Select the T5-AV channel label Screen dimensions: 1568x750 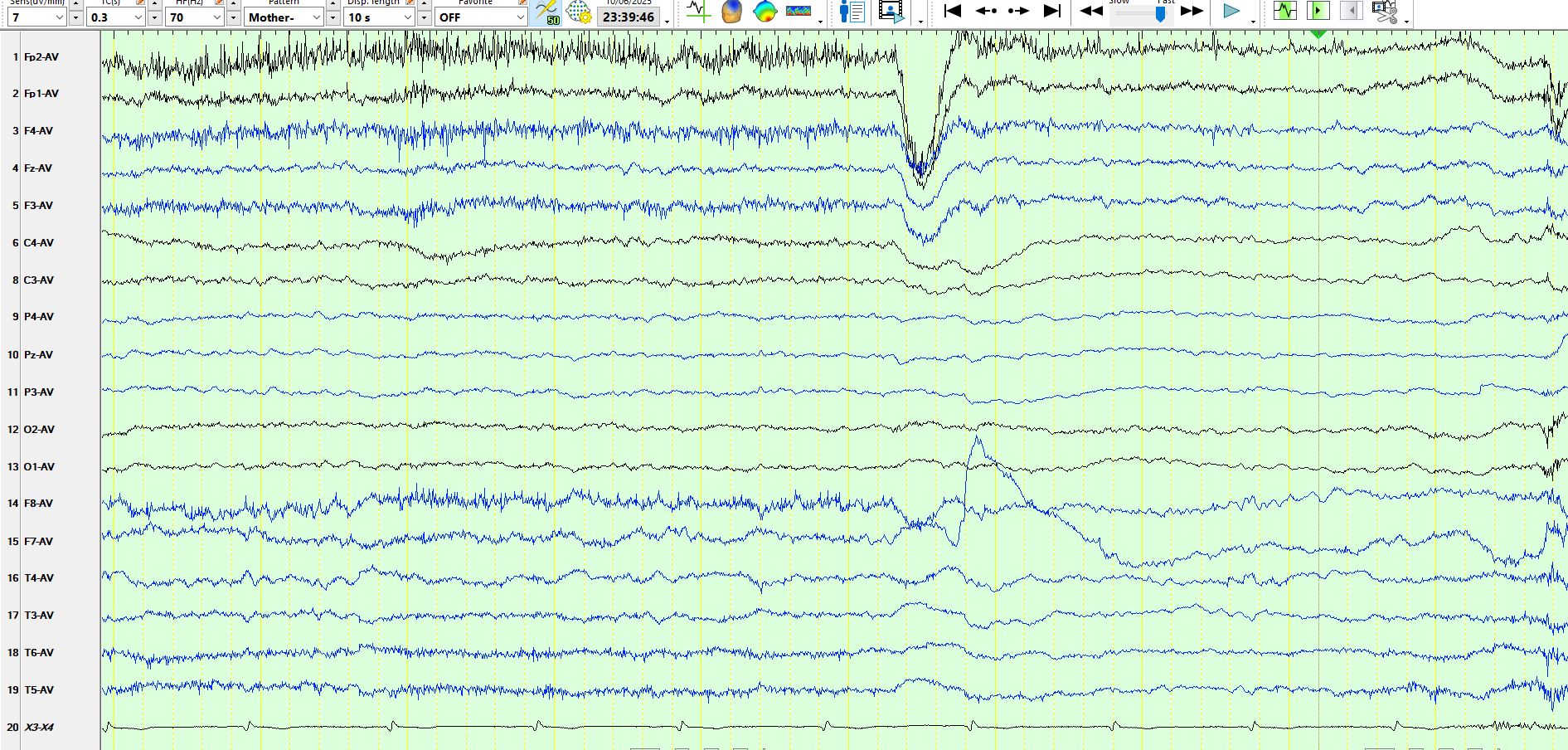pos(39,690)
